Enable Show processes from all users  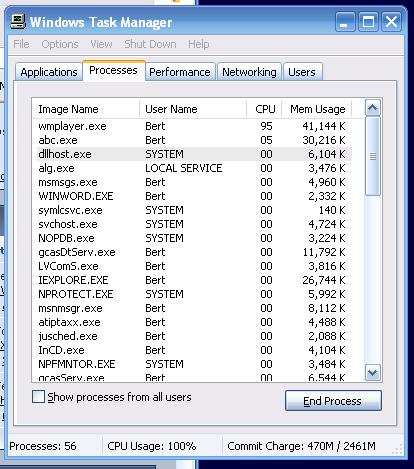pos(38,397)
